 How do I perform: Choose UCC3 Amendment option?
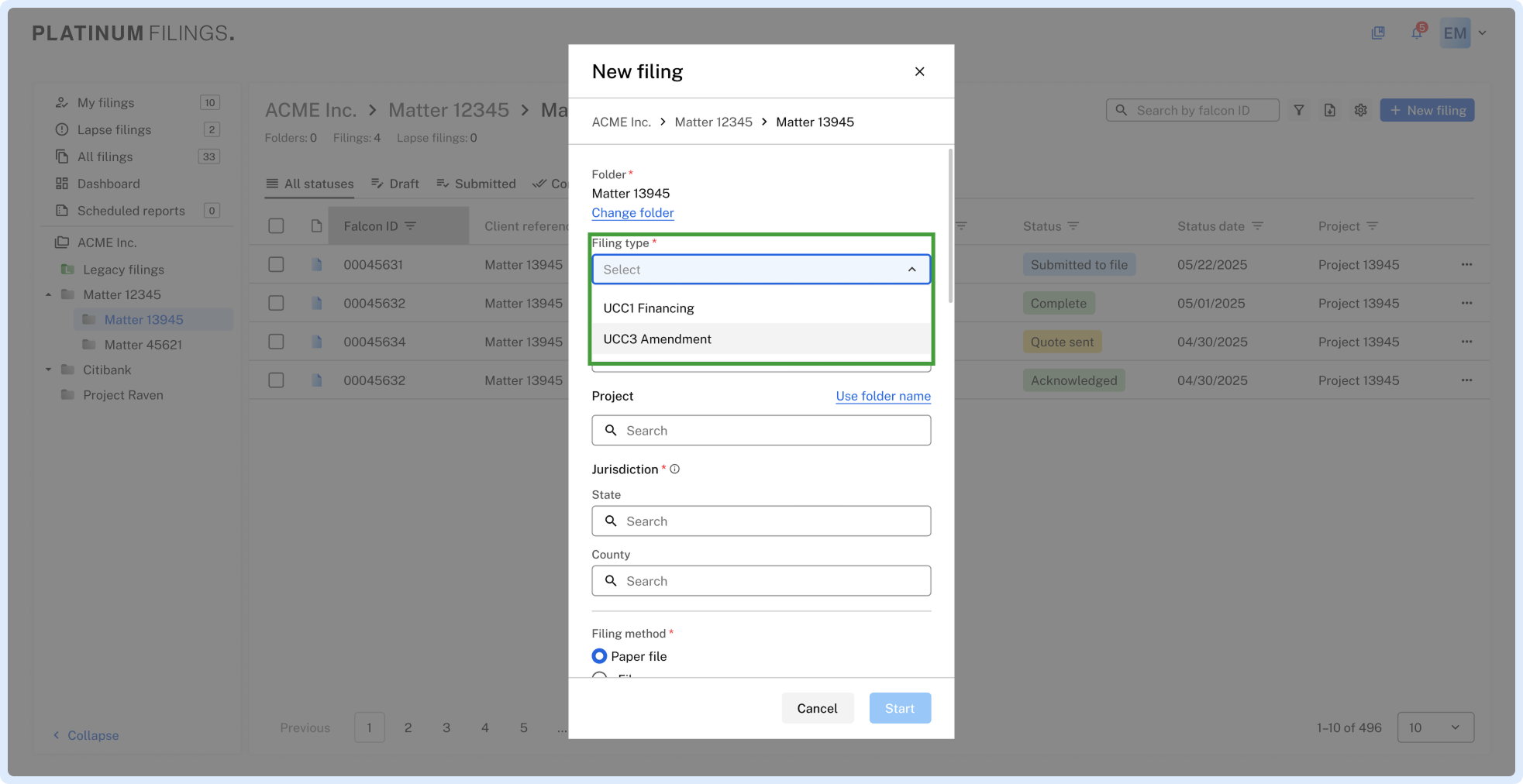(761, 339)
